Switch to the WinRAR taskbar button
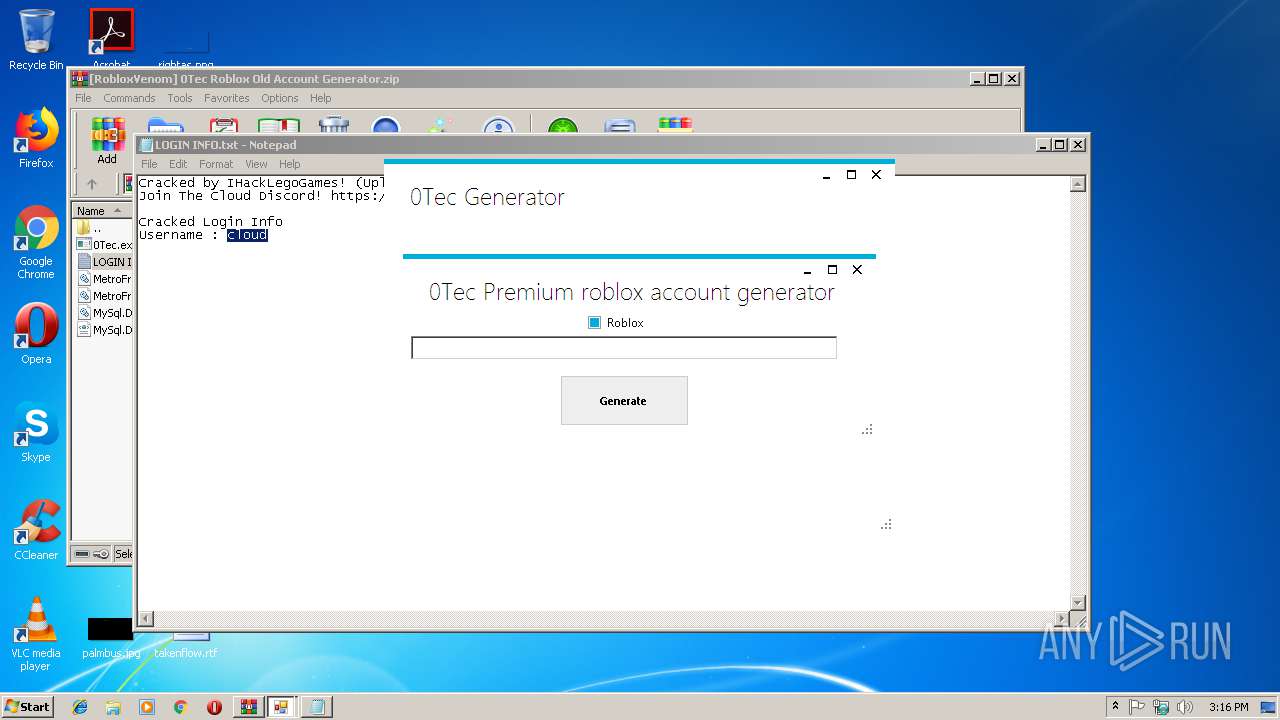The image size is (1280, 720). coord(248,707)
